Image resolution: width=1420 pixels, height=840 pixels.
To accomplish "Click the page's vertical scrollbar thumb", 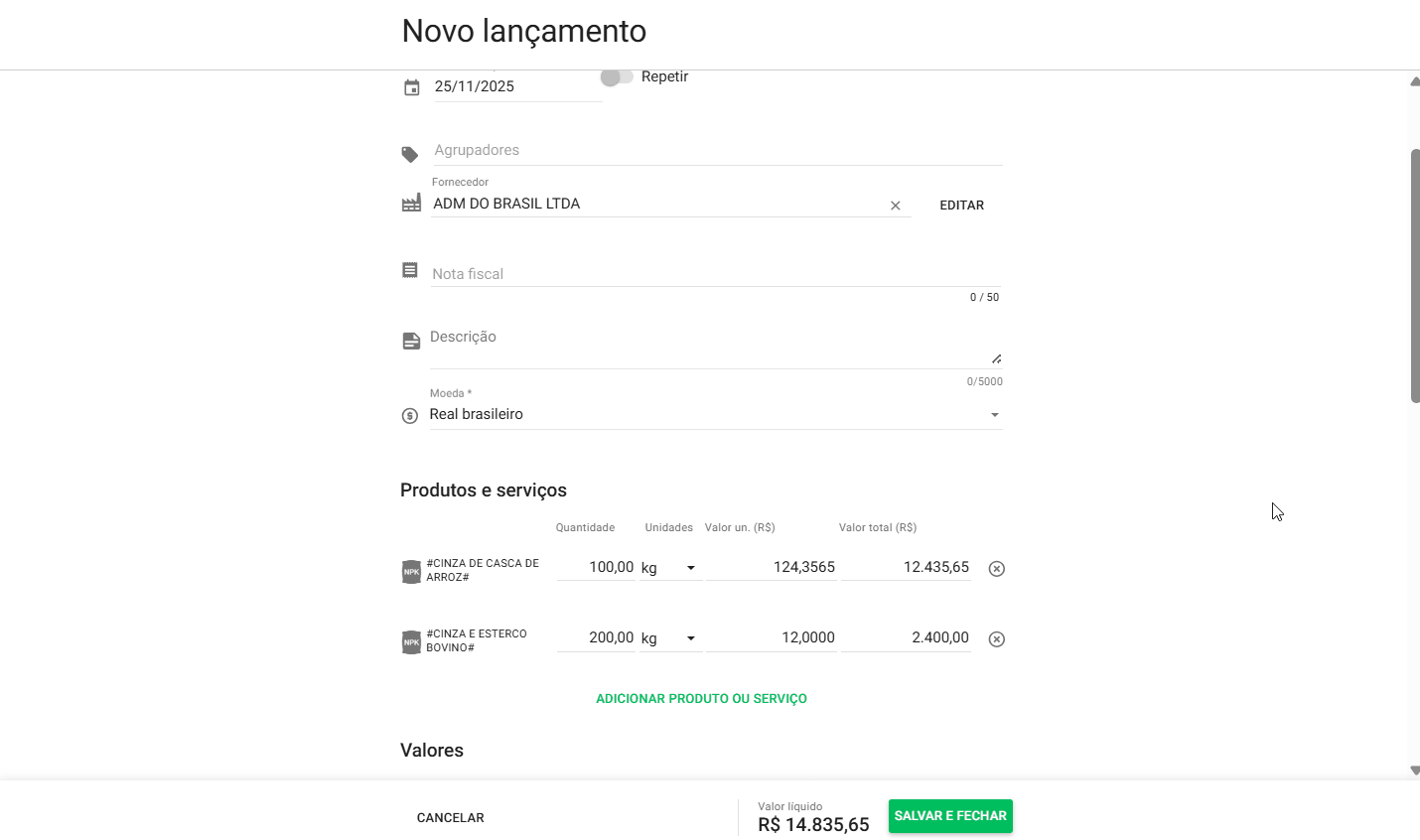I will coord(1415,276).
